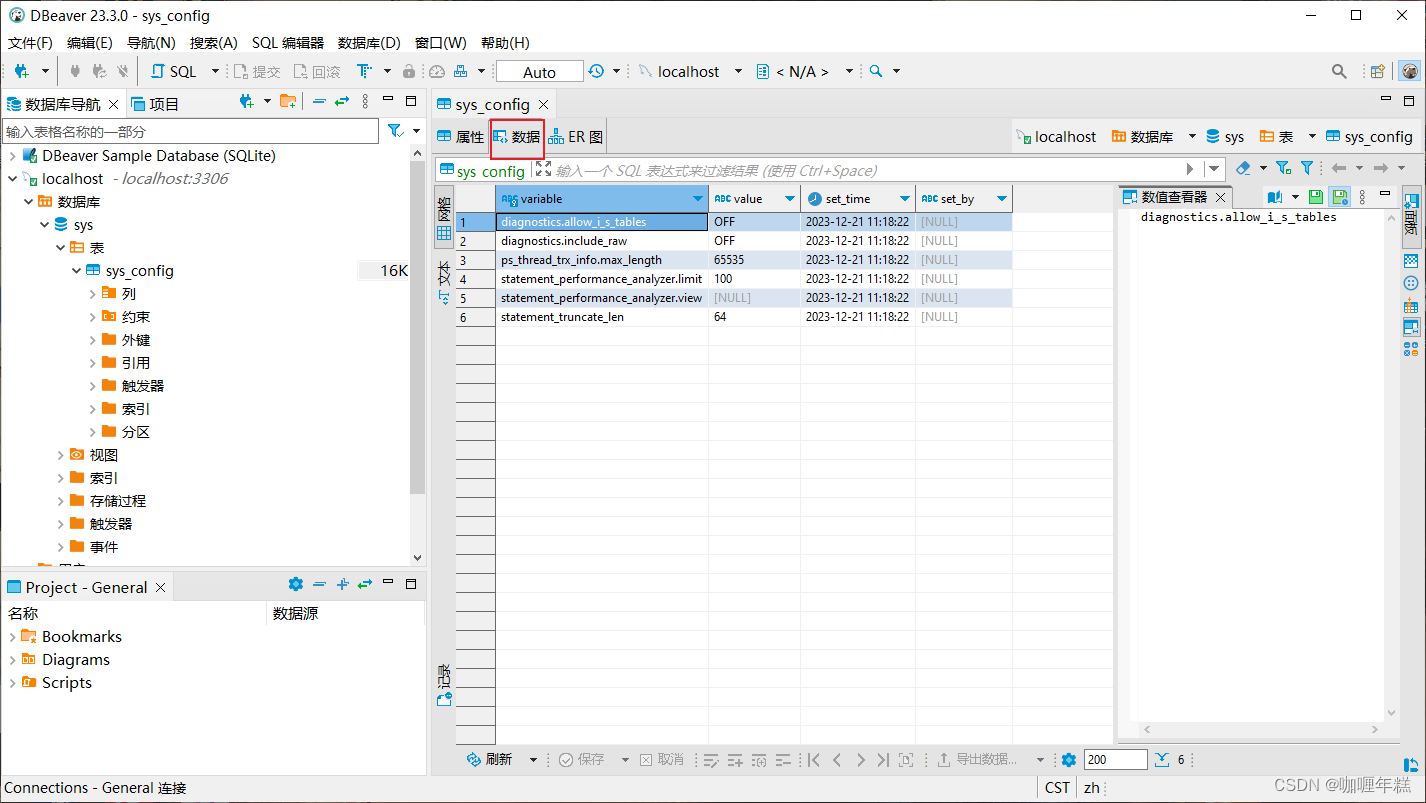Click the new connection plug icon in main toolbar
Image resolution: width=1426 pixels, height=803 pixels.
tap(22, 72)
